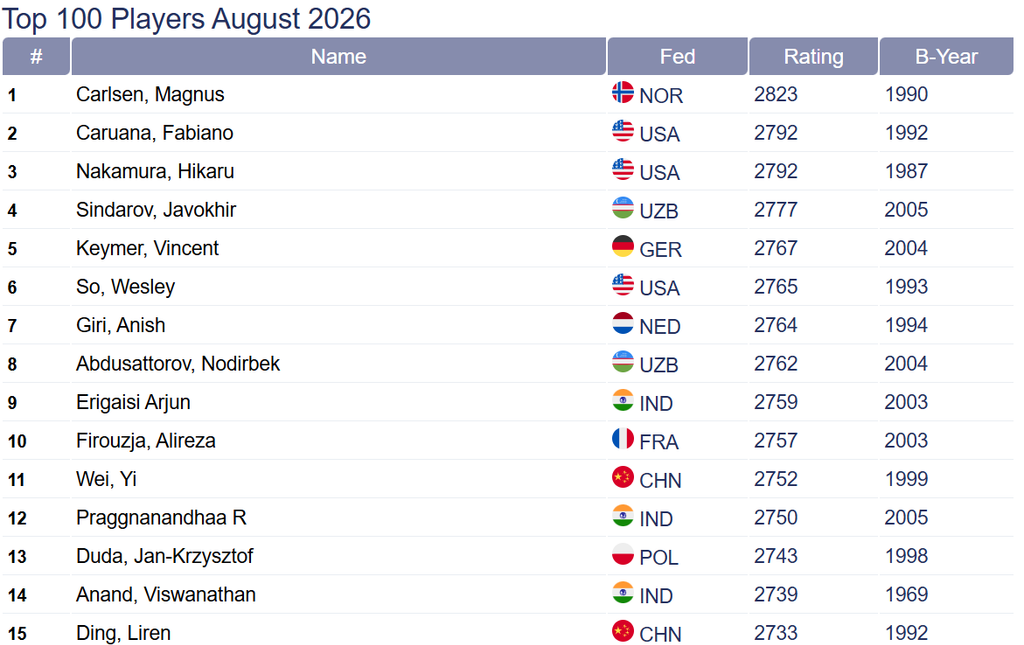This screenshot has height=645, width=1024.
Task: Open Nakamura, Hikaru player link
Action: point(155,172)
